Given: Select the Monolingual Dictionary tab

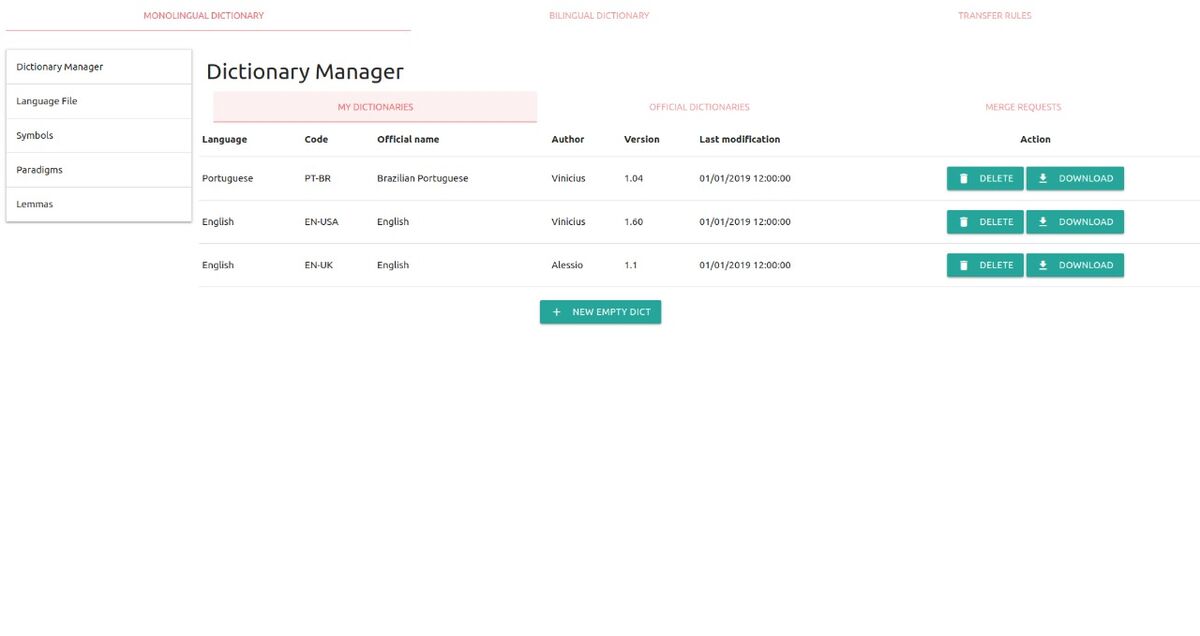Looking at the screenshot, I should click(204, 16).
